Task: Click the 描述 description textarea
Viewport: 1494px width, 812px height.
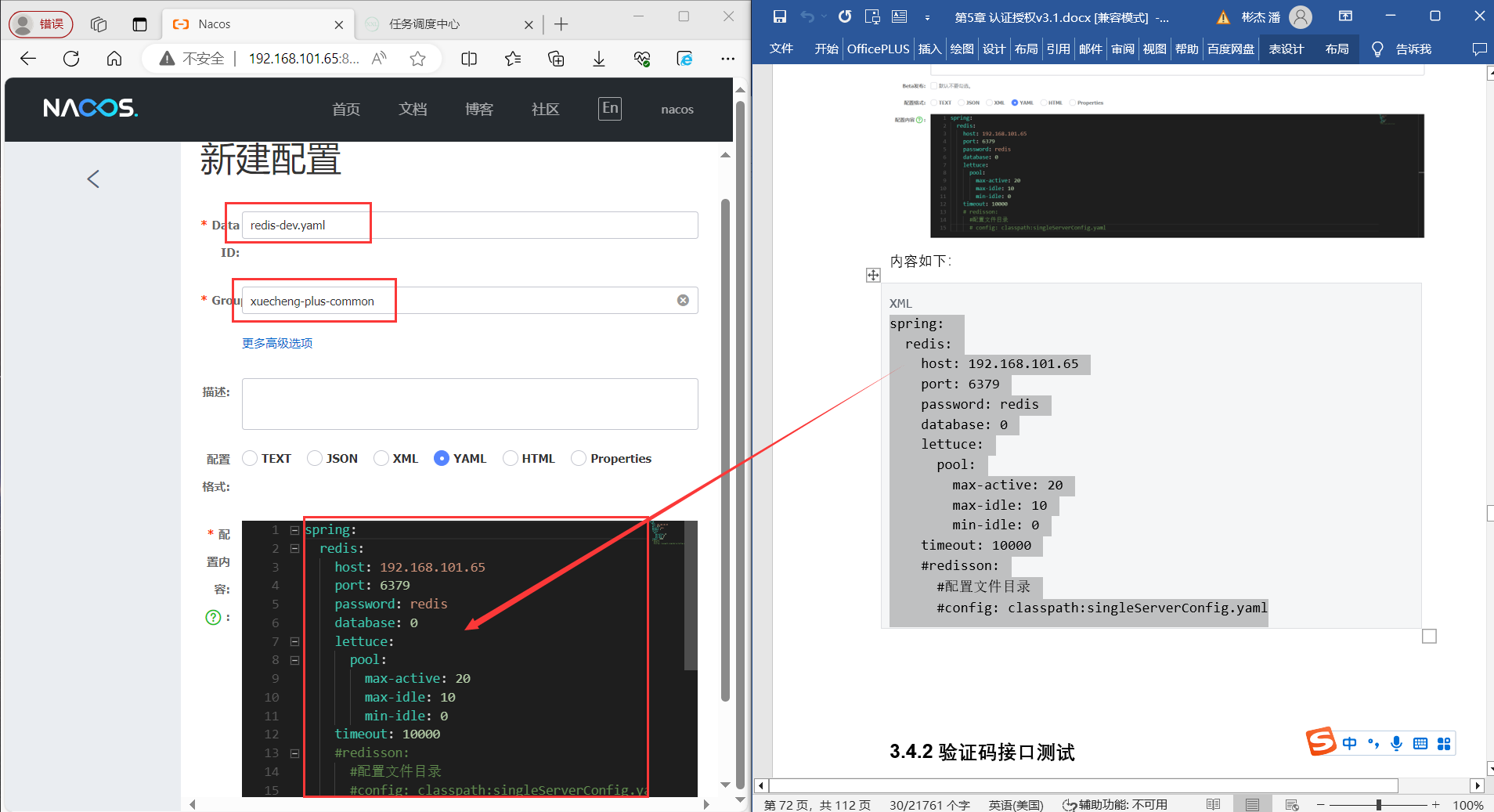Action: point(470,404)
